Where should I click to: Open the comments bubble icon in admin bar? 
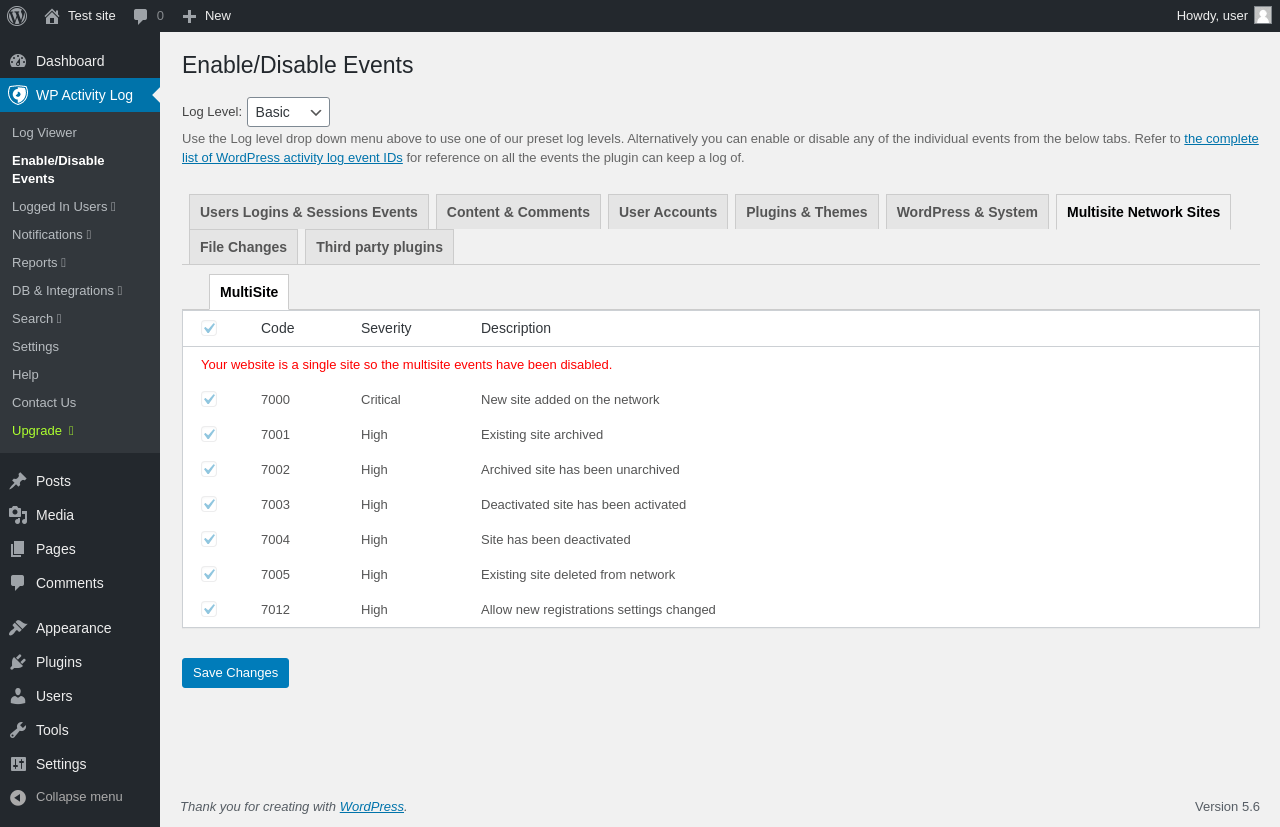[141, 16]
